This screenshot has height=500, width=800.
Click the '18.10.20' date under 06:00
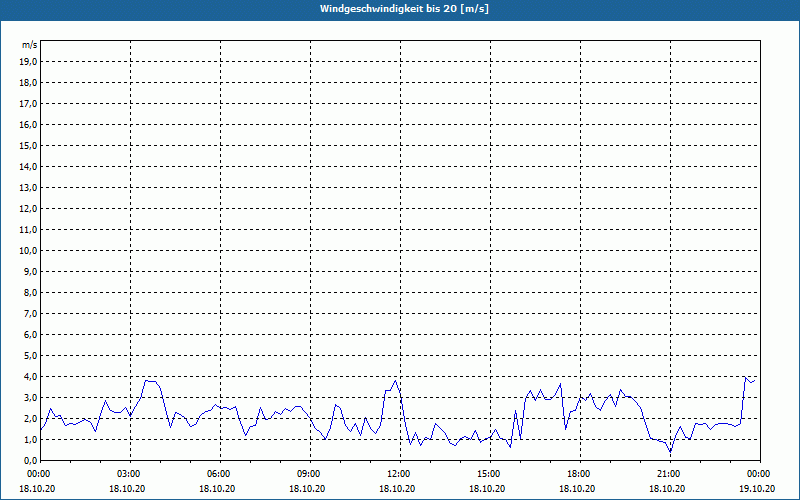tap(218, 488)
